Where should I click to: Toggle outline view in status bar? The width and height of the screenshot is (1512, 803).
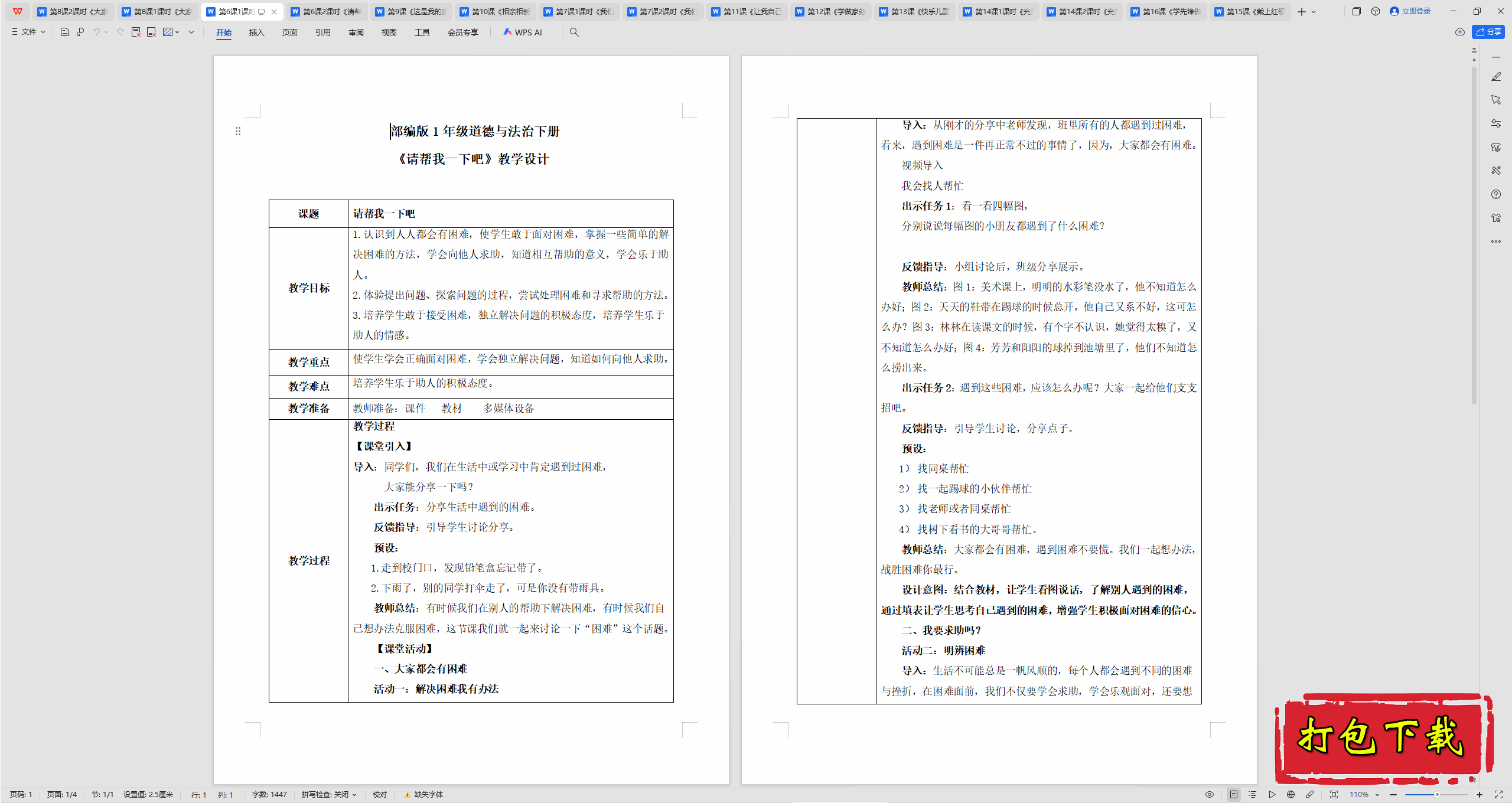tap(1252, 795)
